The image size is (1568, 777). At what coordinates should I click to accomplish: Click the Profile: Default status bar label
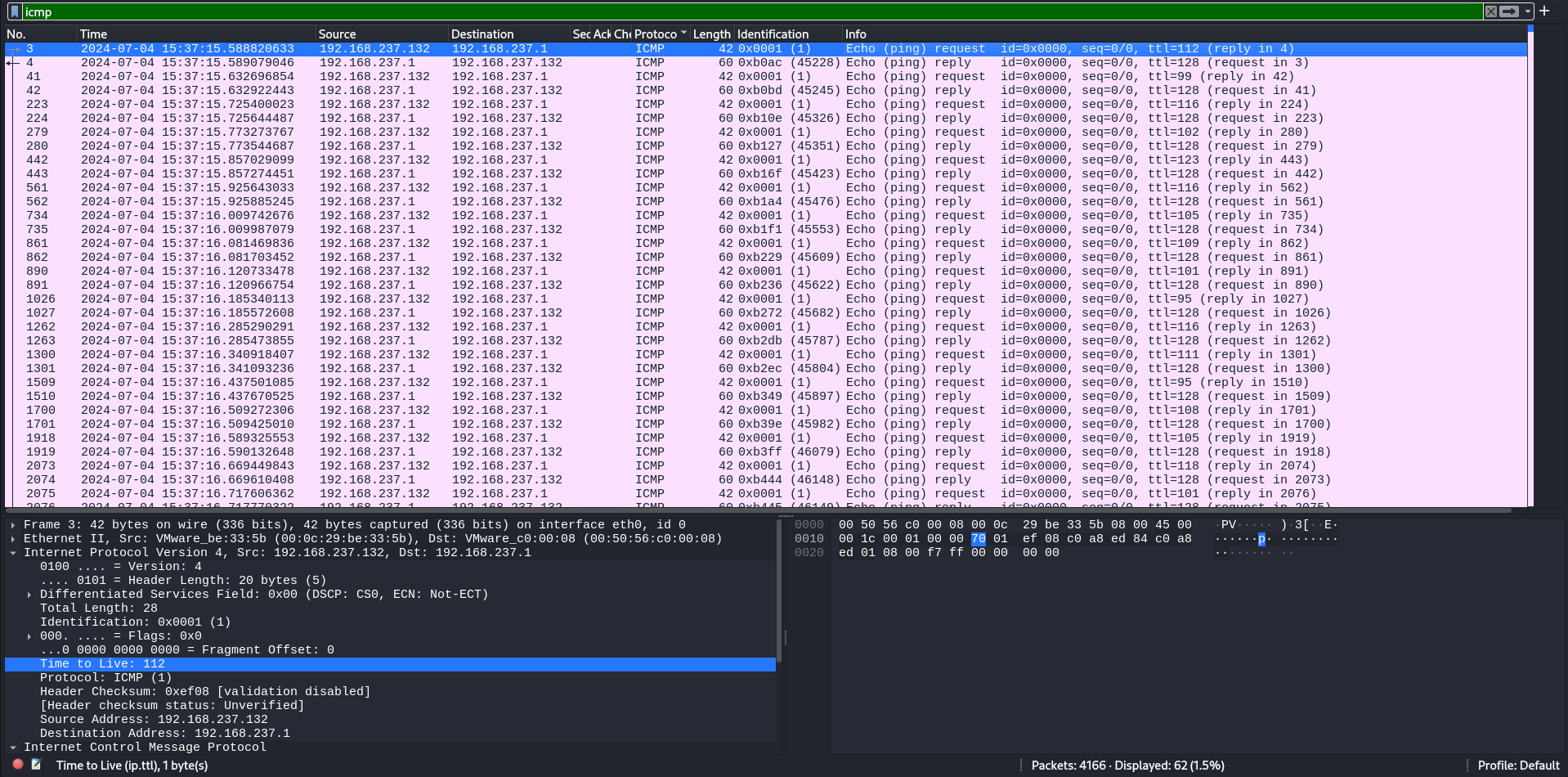1518,766
